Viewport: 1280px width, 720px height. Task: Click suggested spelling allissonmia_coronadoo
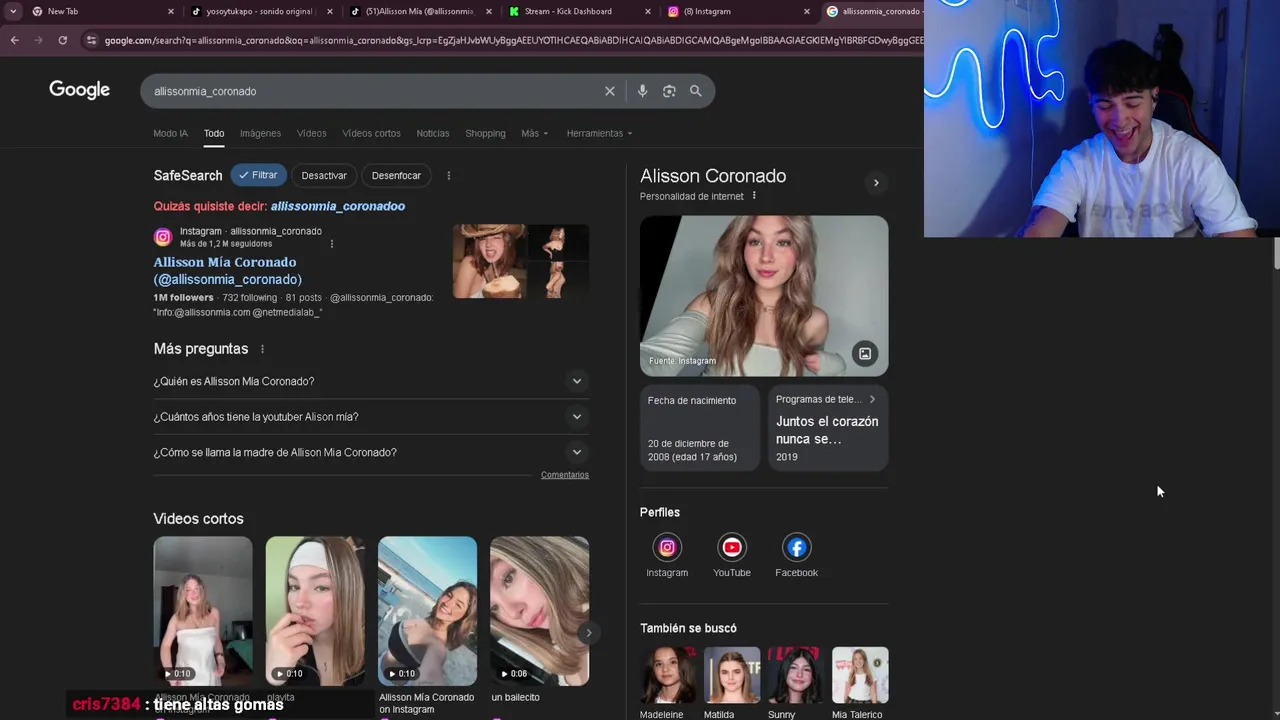coord(337,206)
